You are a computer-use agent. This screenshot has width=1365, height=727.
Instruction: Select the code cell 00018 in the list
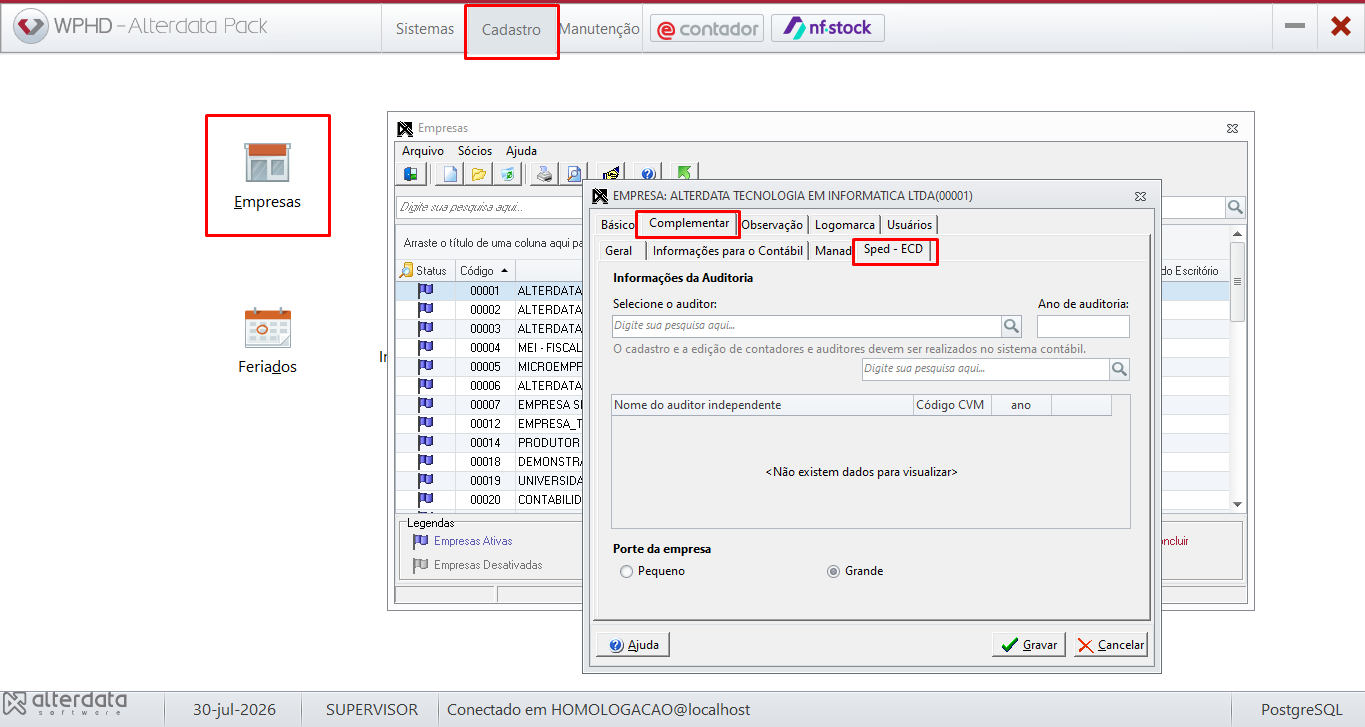485,461
